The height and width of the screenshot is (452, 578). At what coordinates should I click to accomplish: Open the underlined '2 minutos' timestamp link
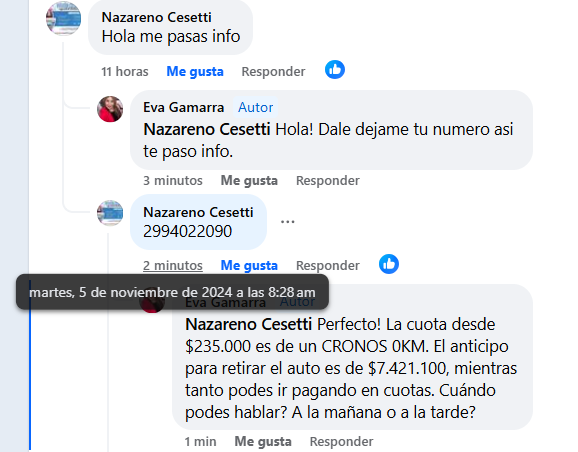click(173, 265)
